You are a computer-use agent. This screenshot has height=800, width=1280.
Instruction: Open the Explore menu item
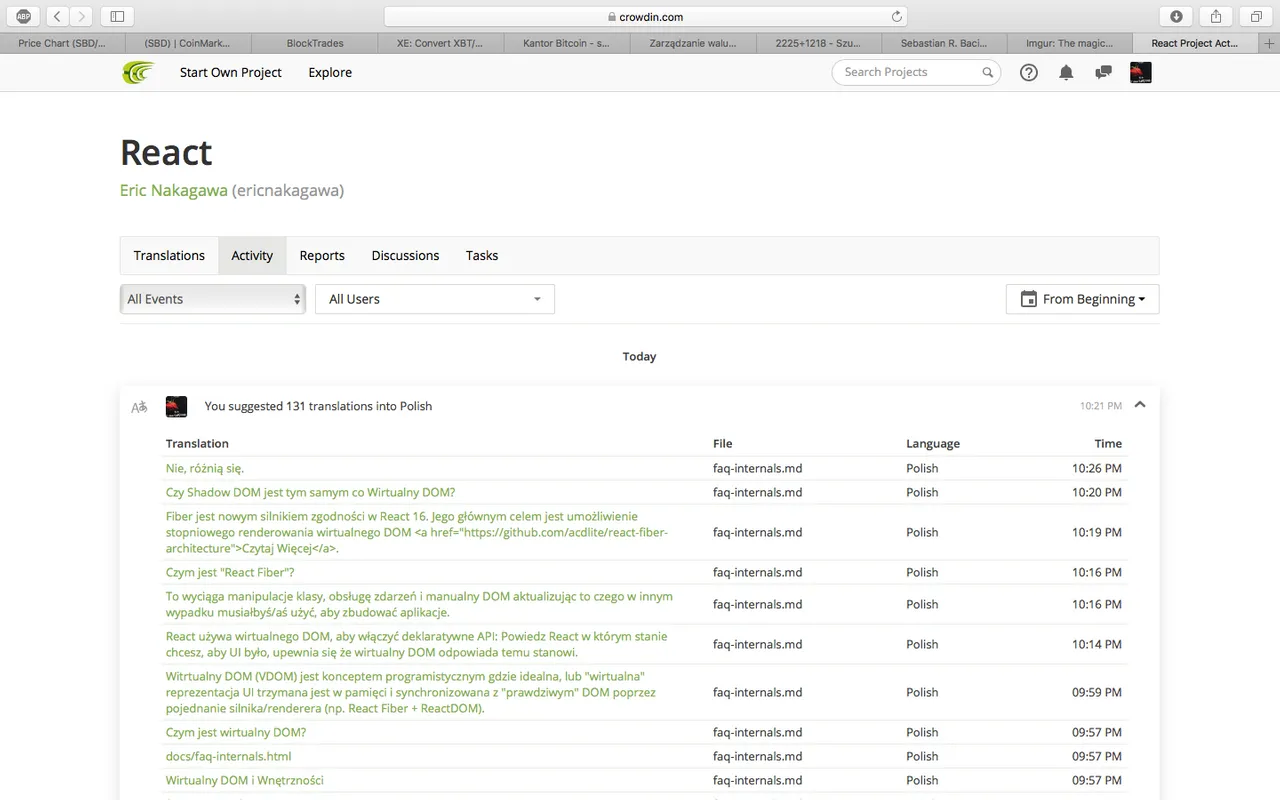(x=330, y=72)
